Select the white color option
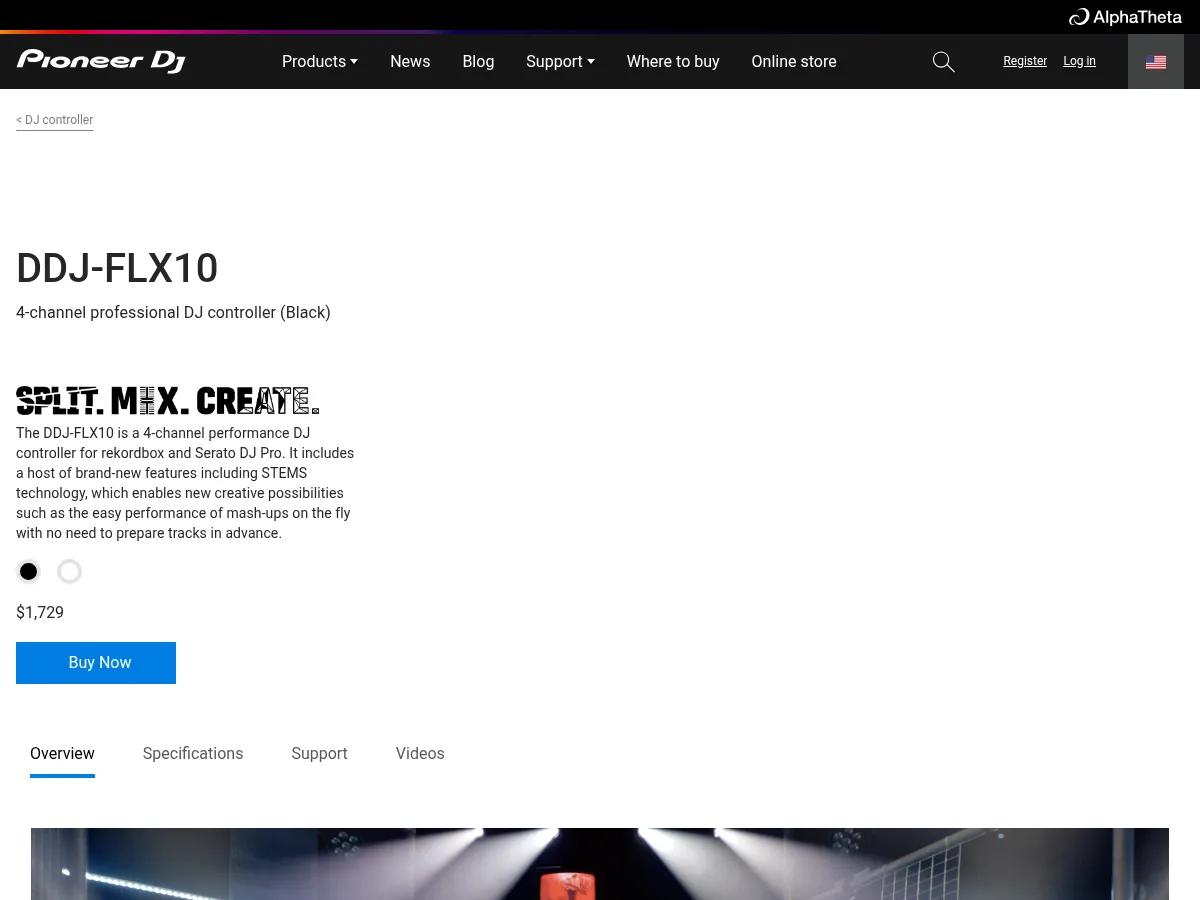This screenshot has height=900, width=1200. click(x=69, y=571)
